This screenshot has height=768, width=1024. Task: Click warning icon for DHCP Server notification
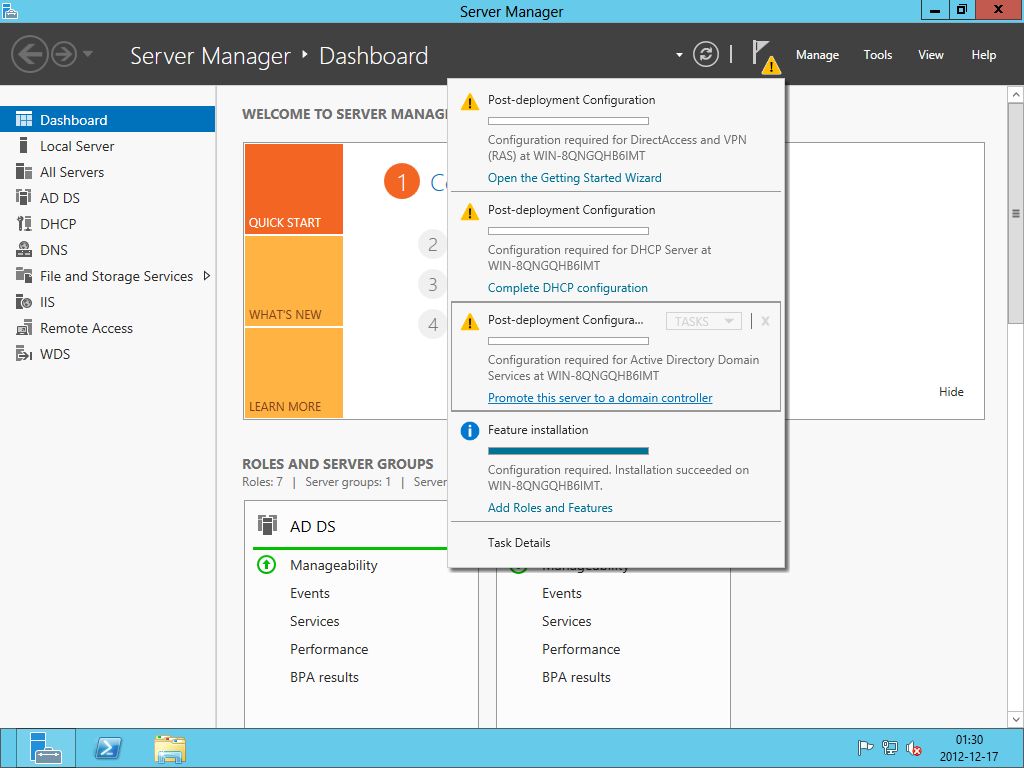click(470, 212)
